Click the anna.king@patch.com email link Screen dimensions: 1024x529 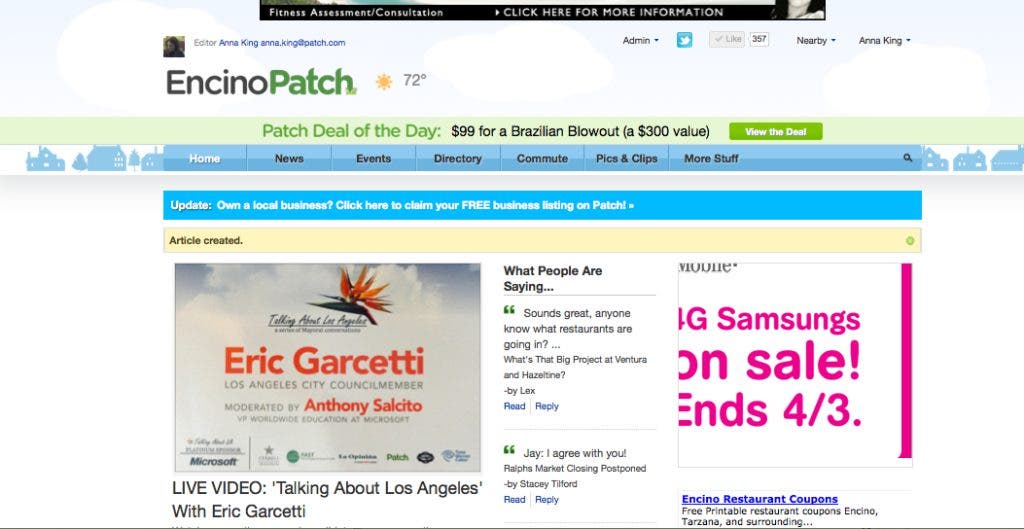click(x=303, y=42)
